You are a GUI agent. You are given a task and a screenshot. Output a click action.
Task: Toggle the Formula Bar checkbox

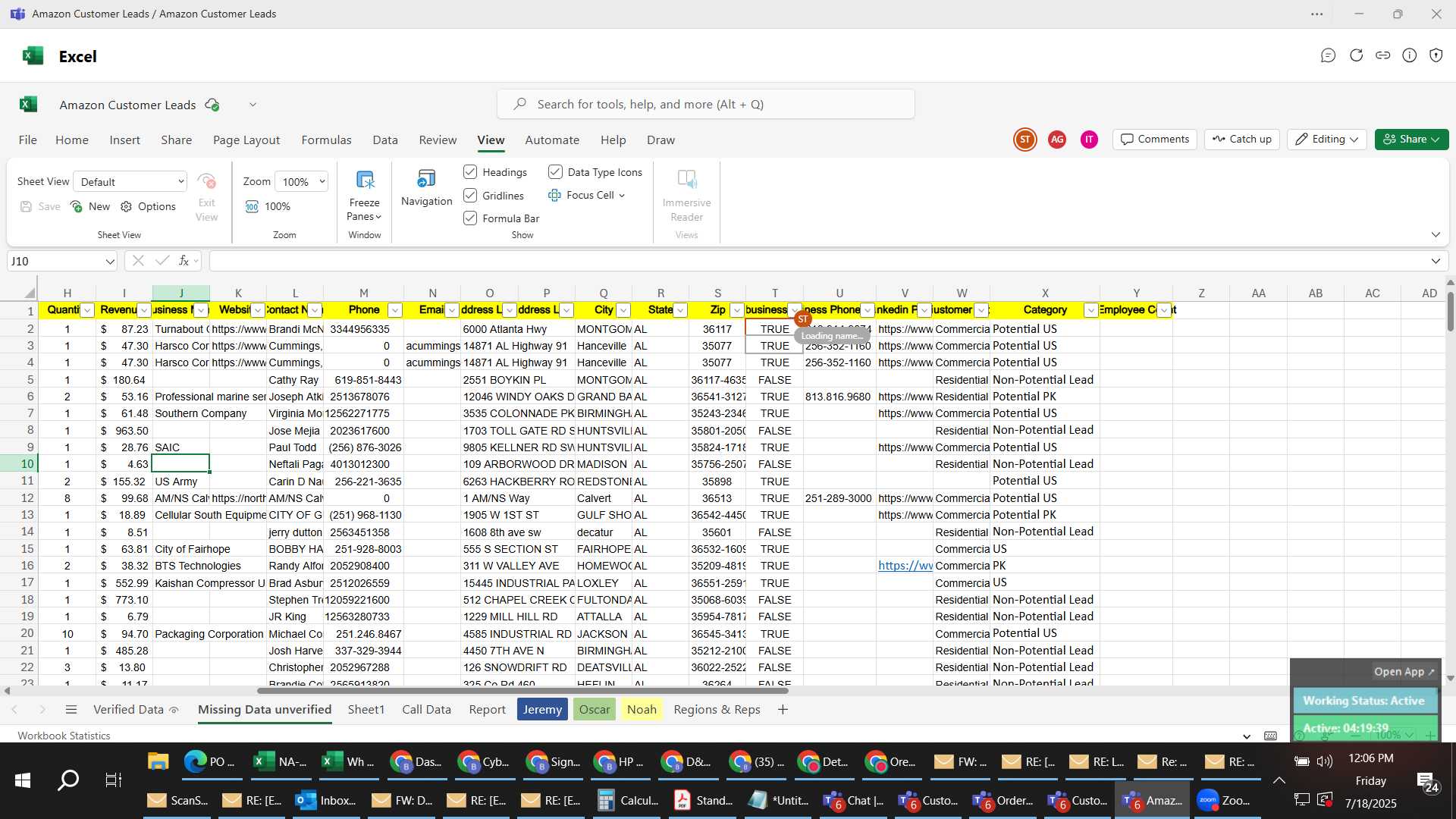(470, 218)
